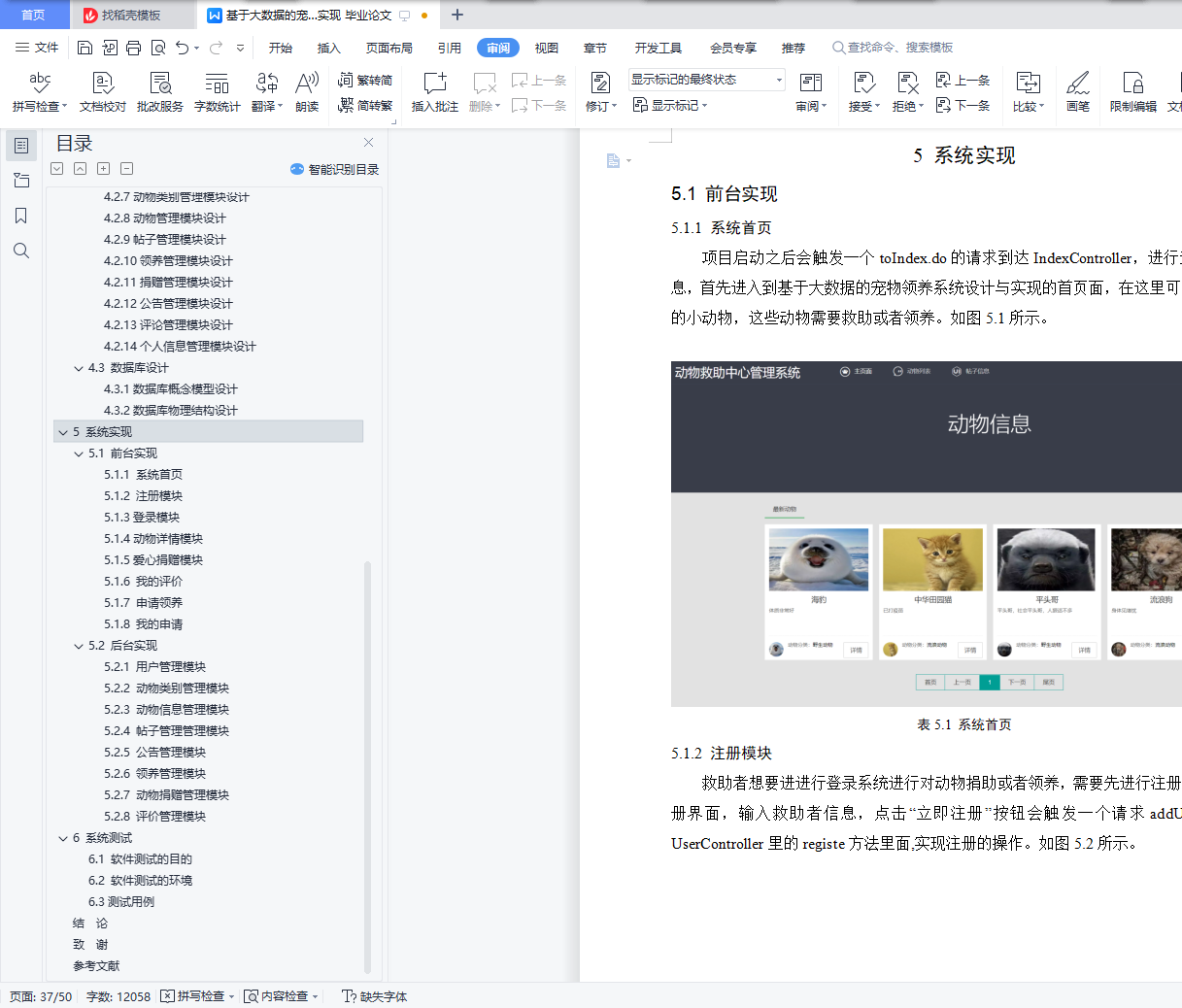Switch to the 开始 ribbon tab
Screen dimensions: 1182x1008
coord(281,48)
